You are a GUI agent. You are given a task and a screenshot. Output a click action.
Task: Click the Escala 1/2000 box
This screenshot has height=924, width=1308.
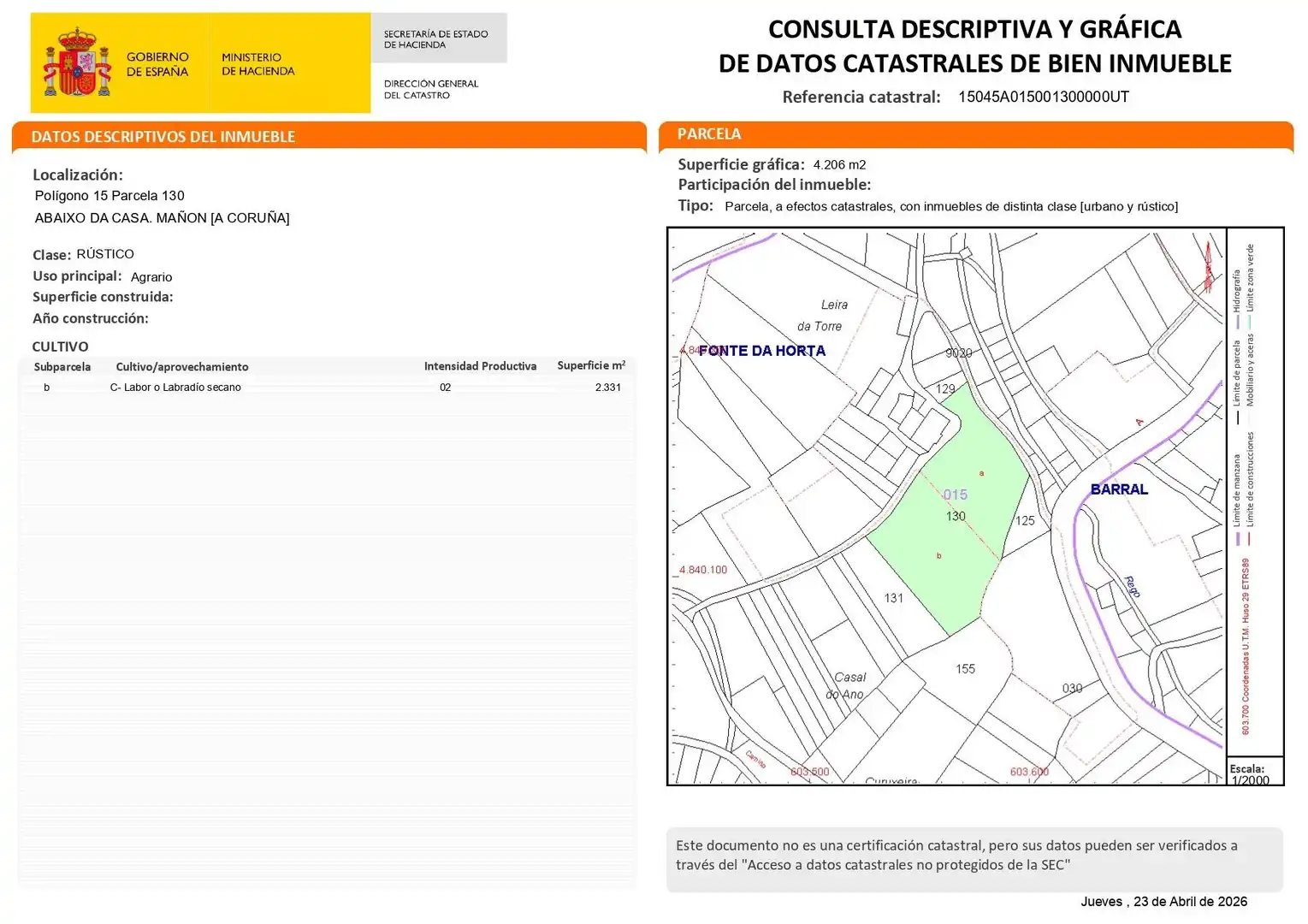coord(1255,772)
